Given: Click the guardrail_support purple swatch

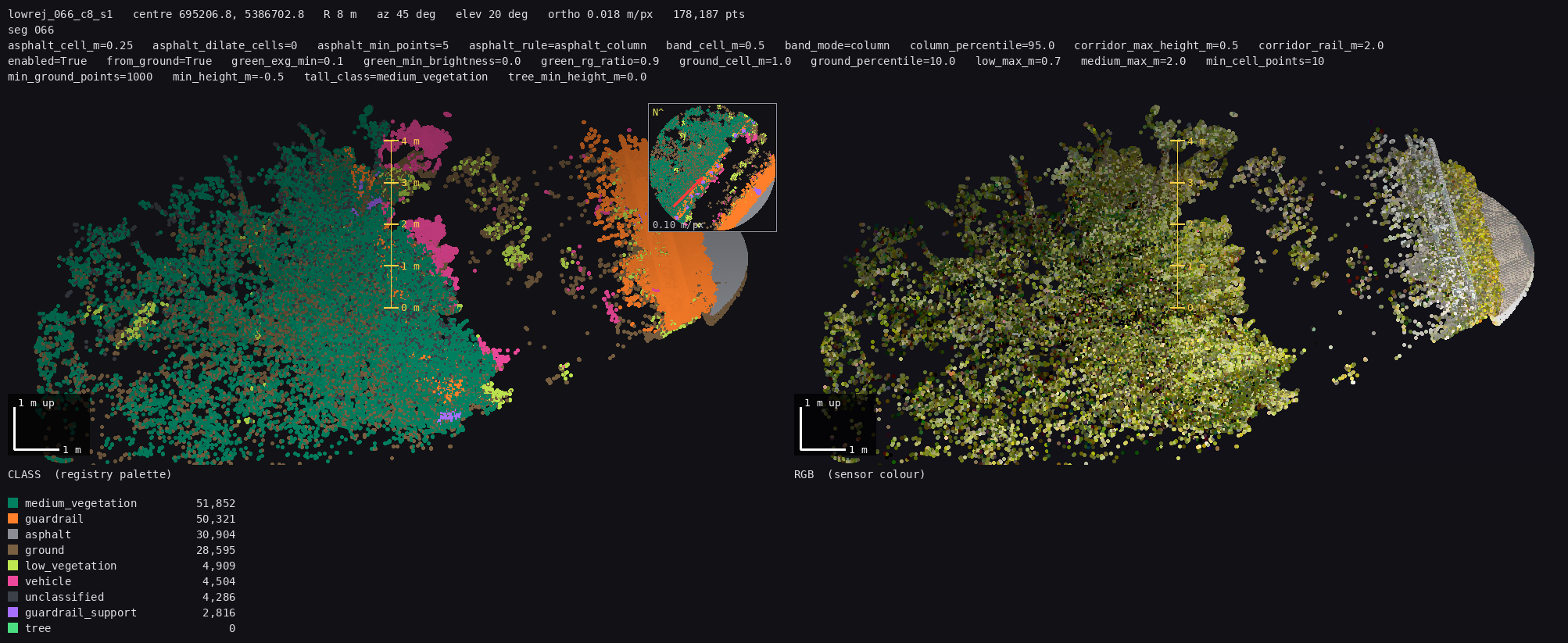Looking at the screenshot, I should coord(13,613).
